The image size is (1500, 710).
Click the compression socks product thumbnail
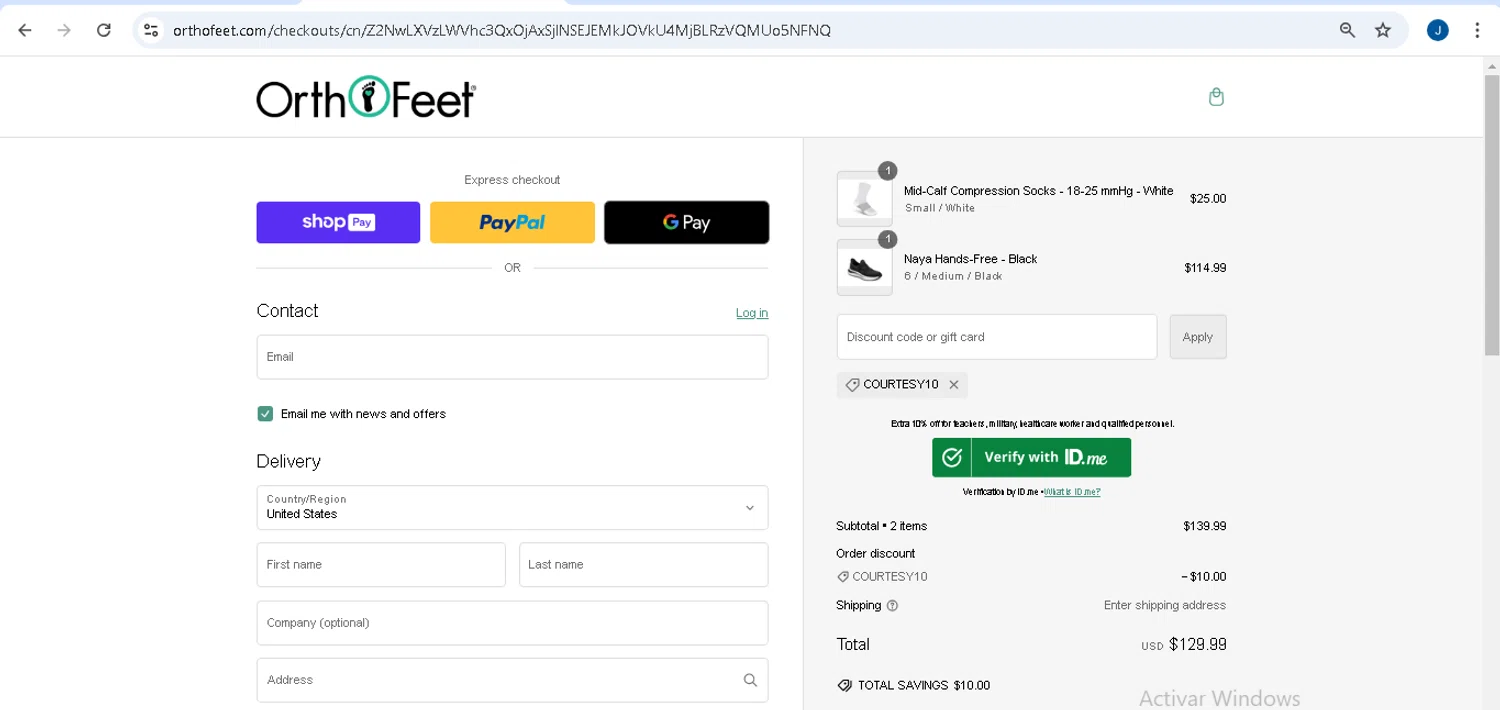coord(864,198)
